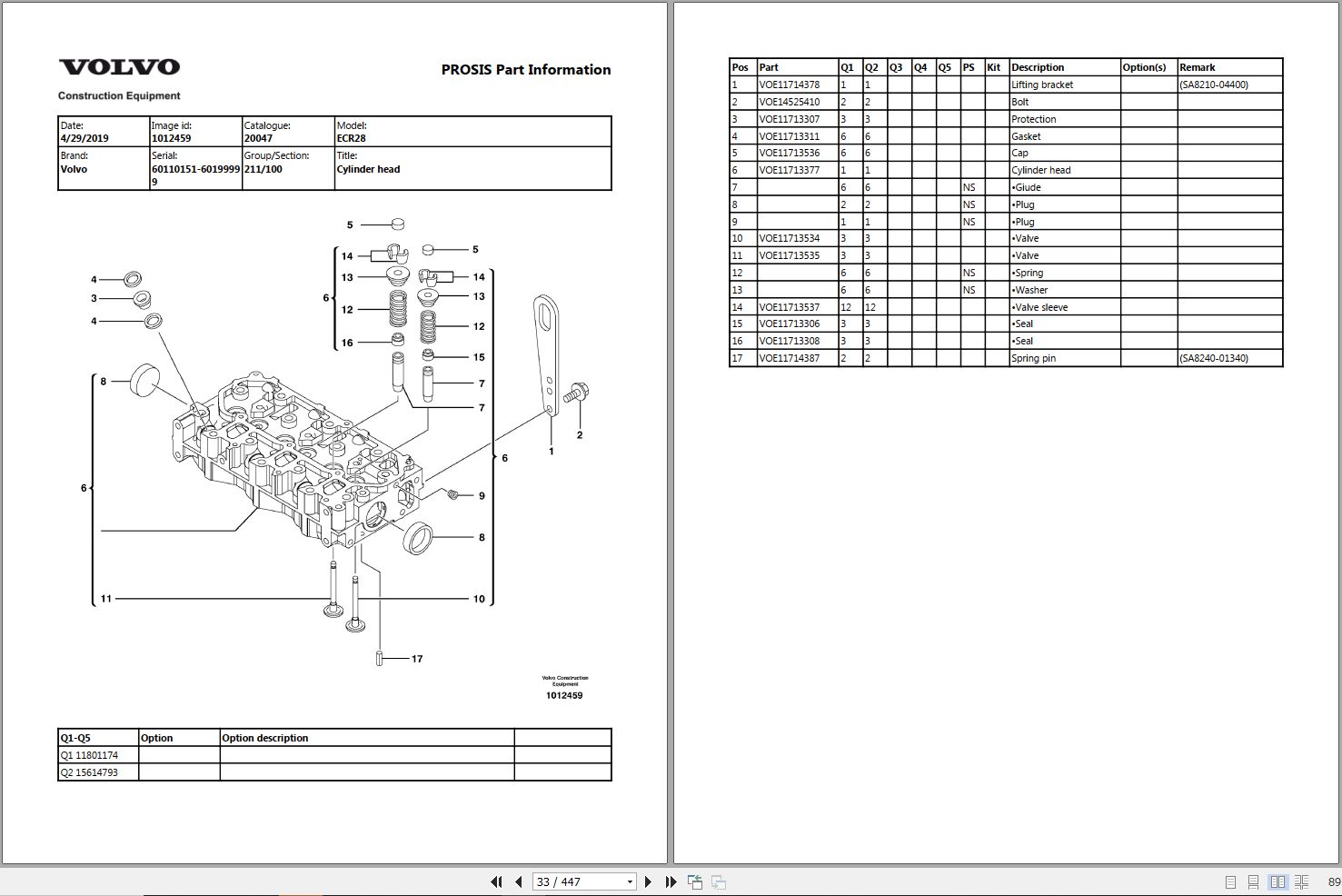Click the Title value Cylinder head
The image size is (1342, 896).
coord(368,169)
